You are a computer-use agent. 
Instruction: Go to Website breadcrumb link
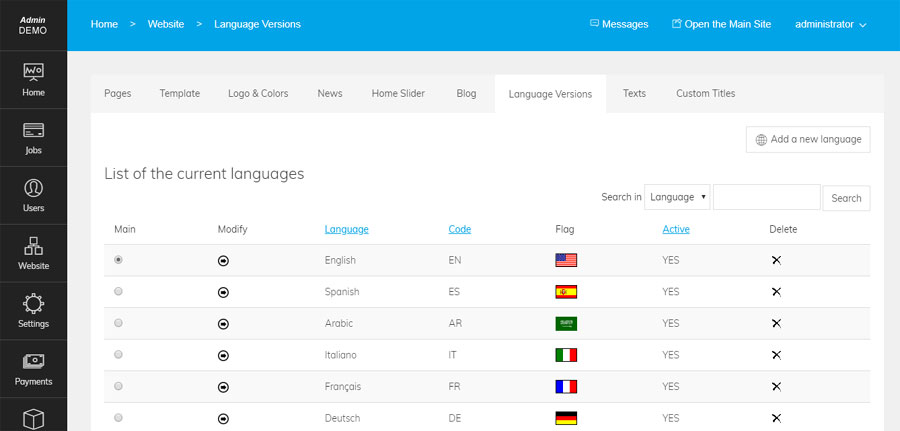coord(166,24)
